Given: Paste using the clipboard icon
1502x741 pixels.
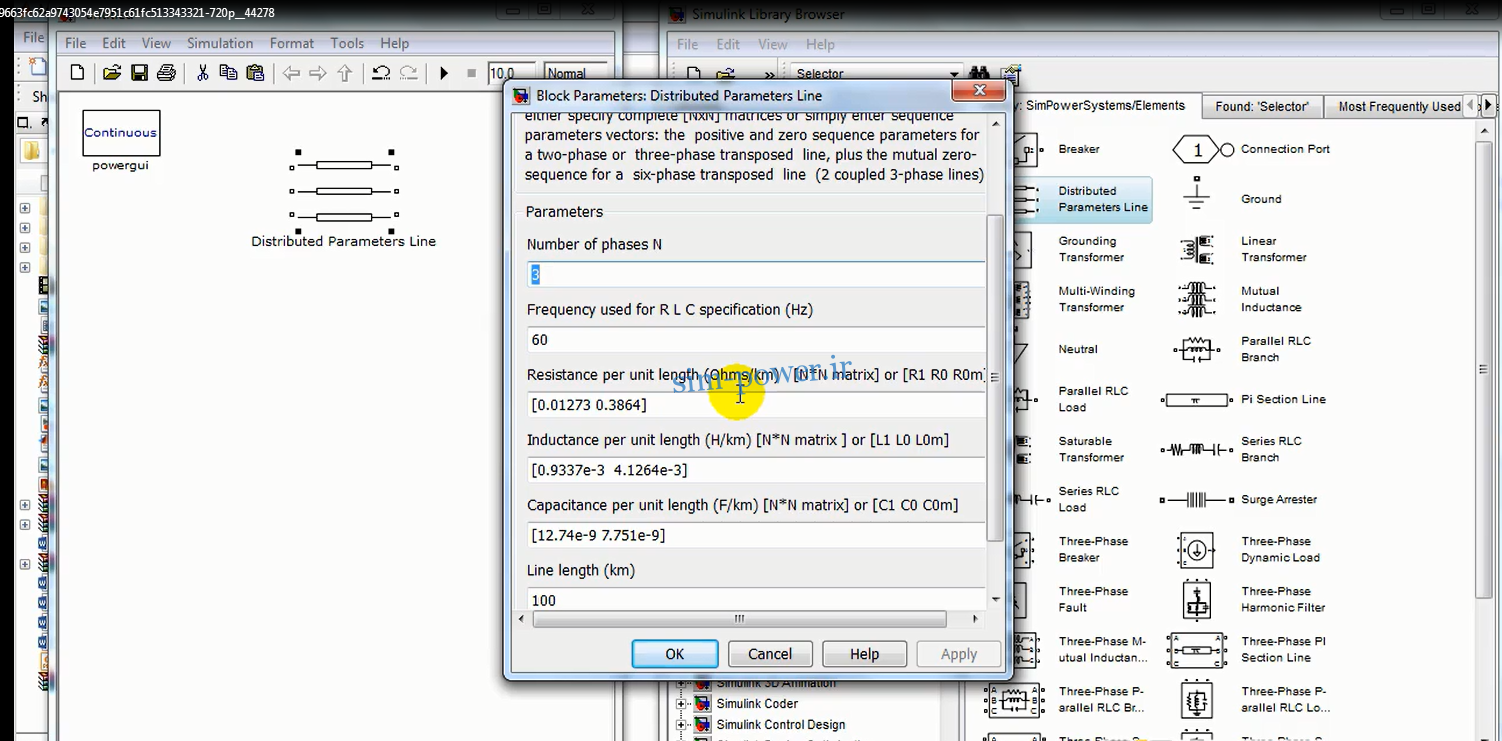Looking at the screenshot, I should [x=255, y=73].
